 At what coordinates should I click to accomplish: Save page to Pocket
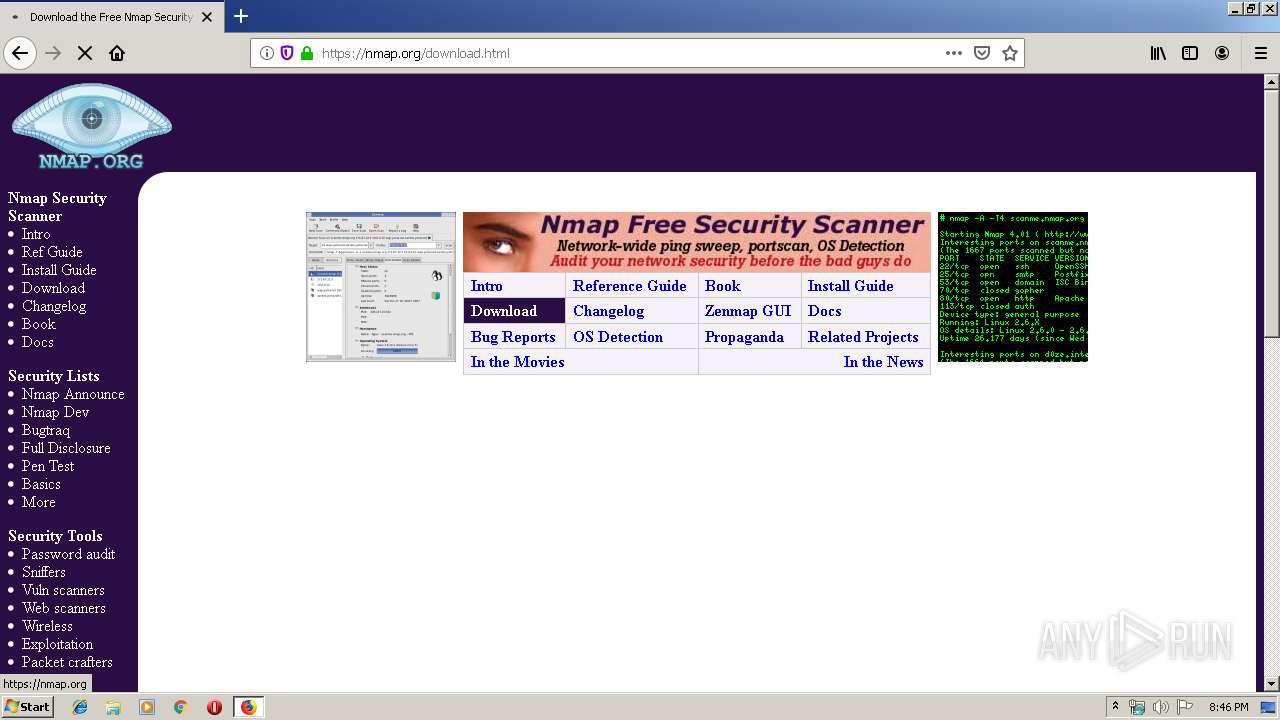pyautogui.click(x=982, y=53)
